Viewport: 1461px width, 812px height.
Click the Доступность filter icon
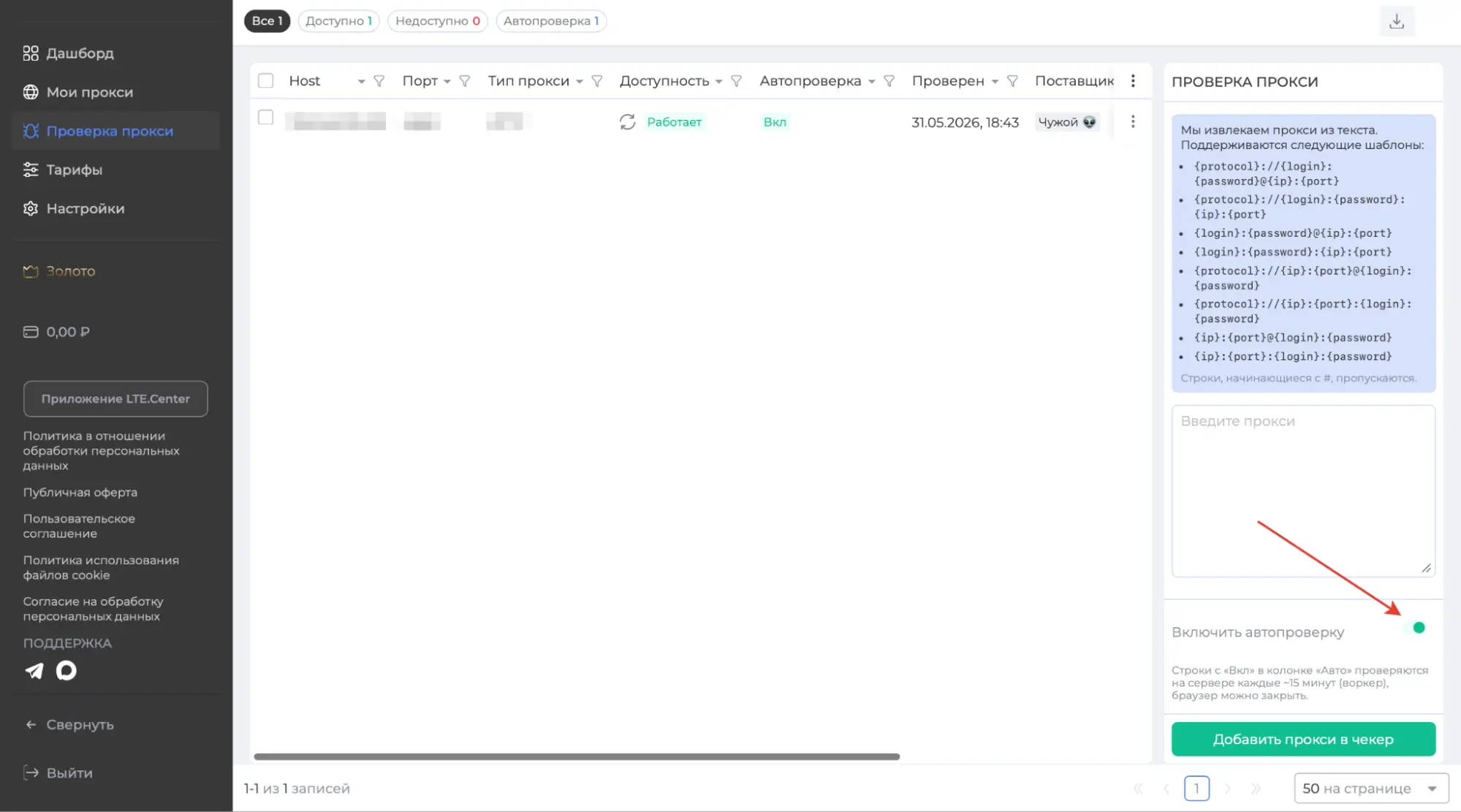[736, 81]
